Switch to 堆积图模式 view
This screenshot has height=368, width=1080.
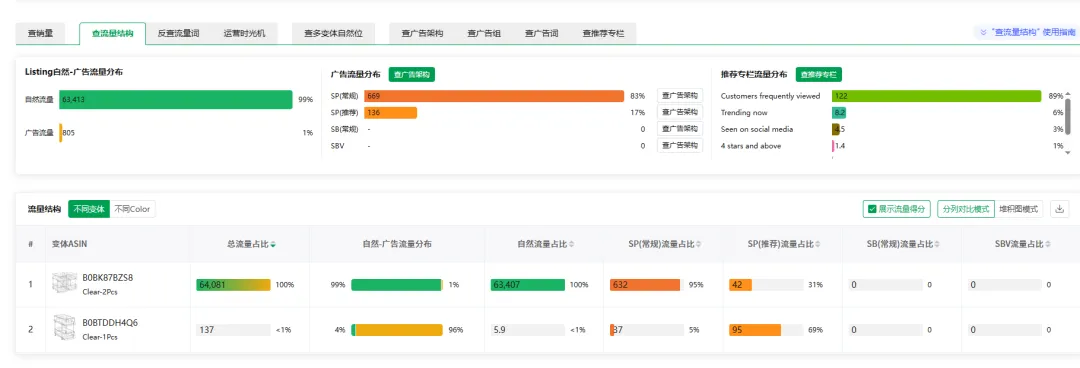[x=1019, y=209]
